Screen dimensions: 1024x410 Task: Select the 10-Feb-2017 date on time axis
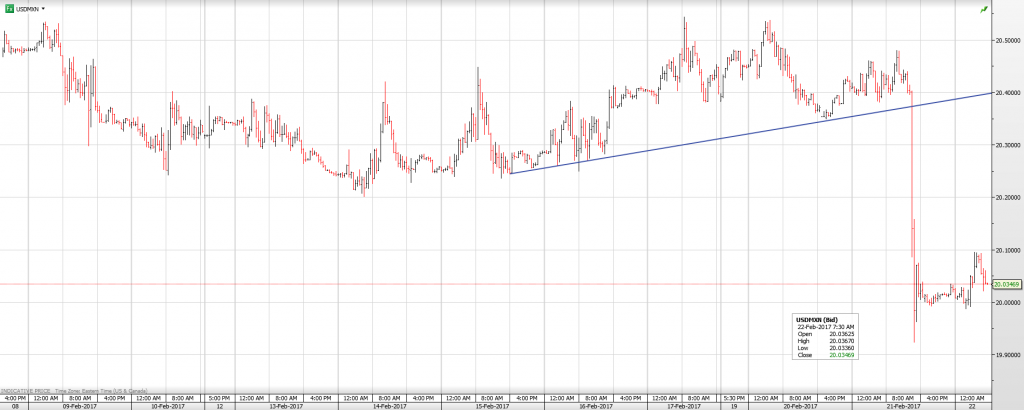click(167, 406)
